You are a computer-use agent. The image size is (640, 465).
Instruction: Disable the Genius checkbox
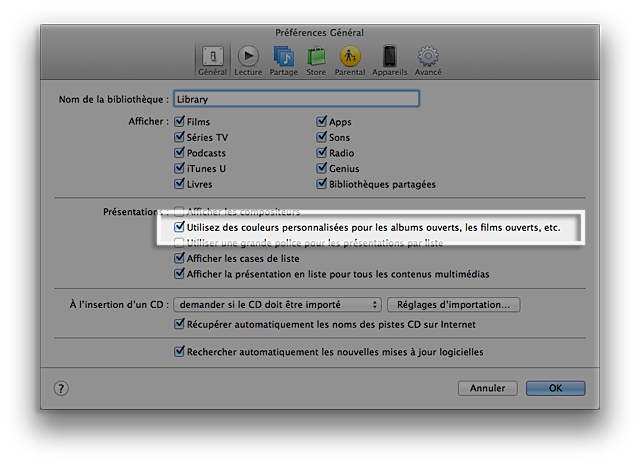tap(322, 169)
